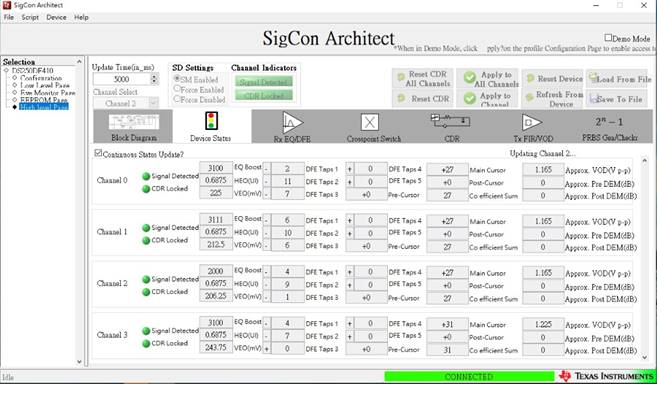Open the Script menu
The width and height of the screenshot is (668, 394).
(30, 17)
